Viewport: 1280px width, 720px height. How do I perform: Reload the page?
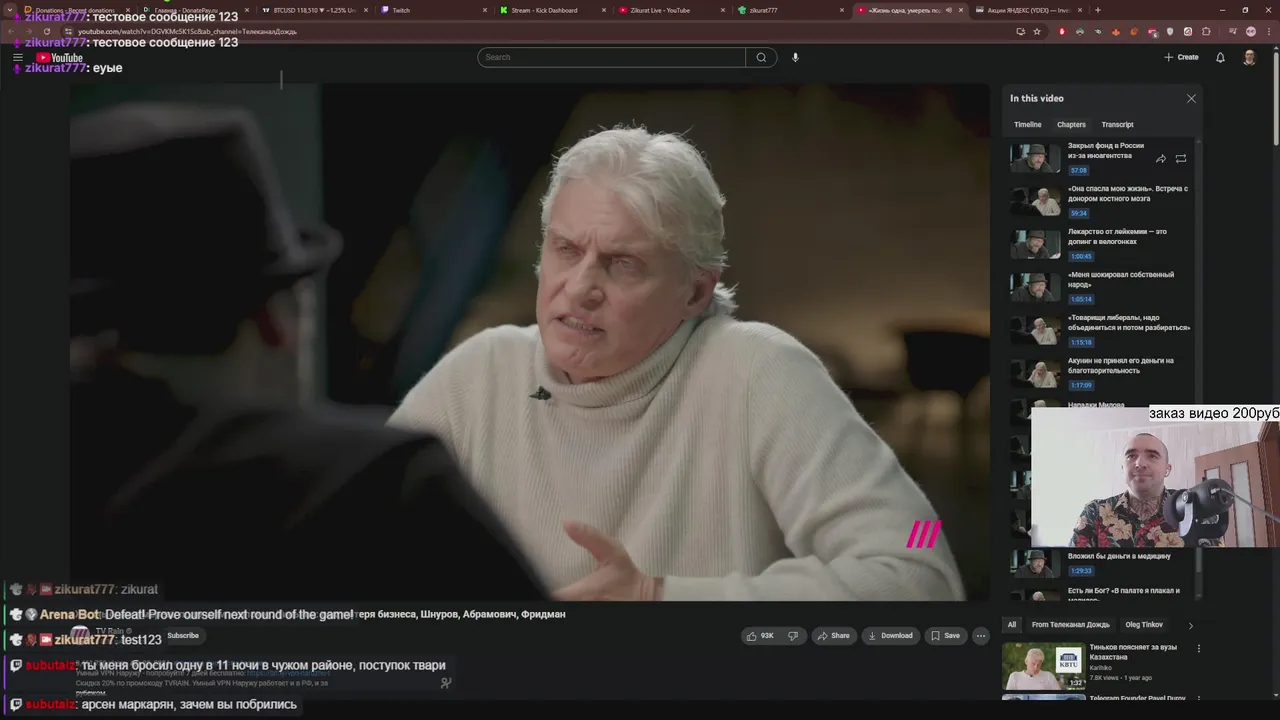coord(47,31)
